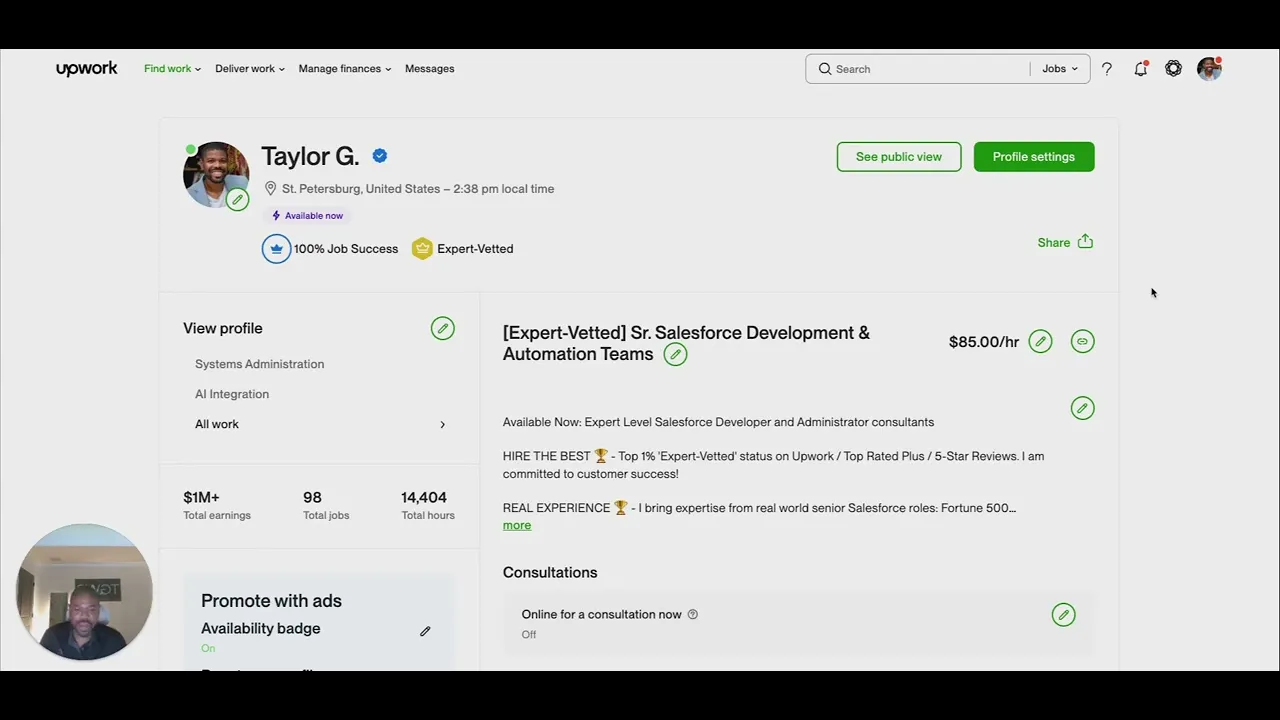The image size is (1280, 720).
Task: Go to Messages
Action: point(430,69)
